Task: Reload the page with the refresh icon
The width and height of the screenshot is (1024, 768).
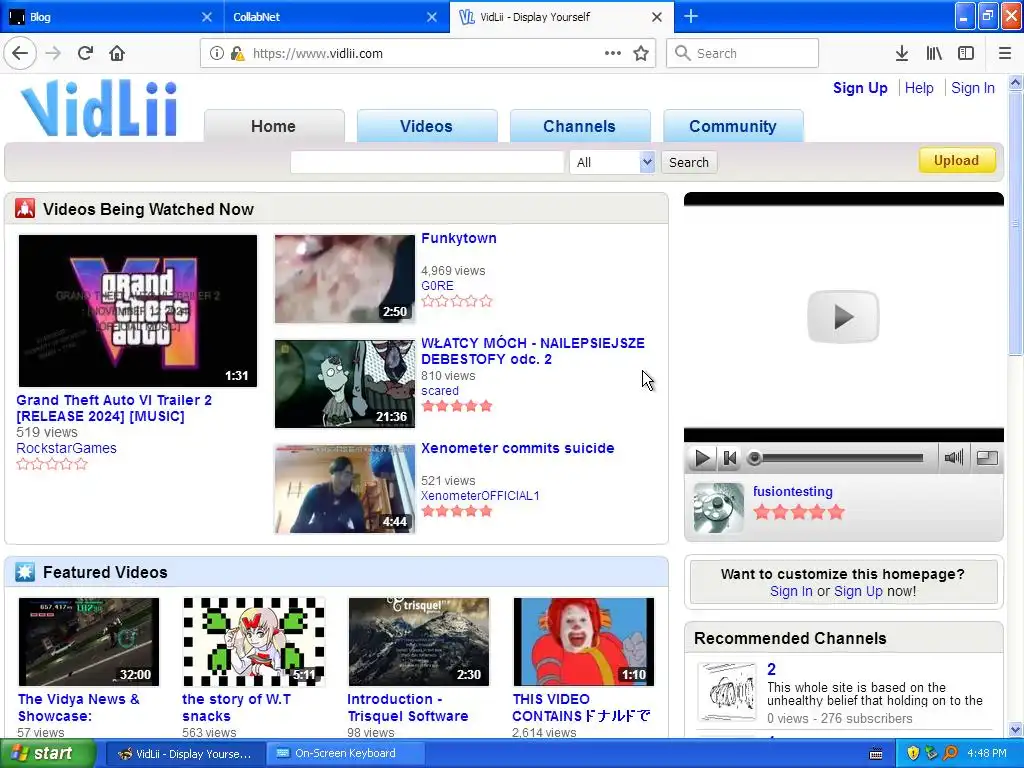Action: tap(85, 53)
